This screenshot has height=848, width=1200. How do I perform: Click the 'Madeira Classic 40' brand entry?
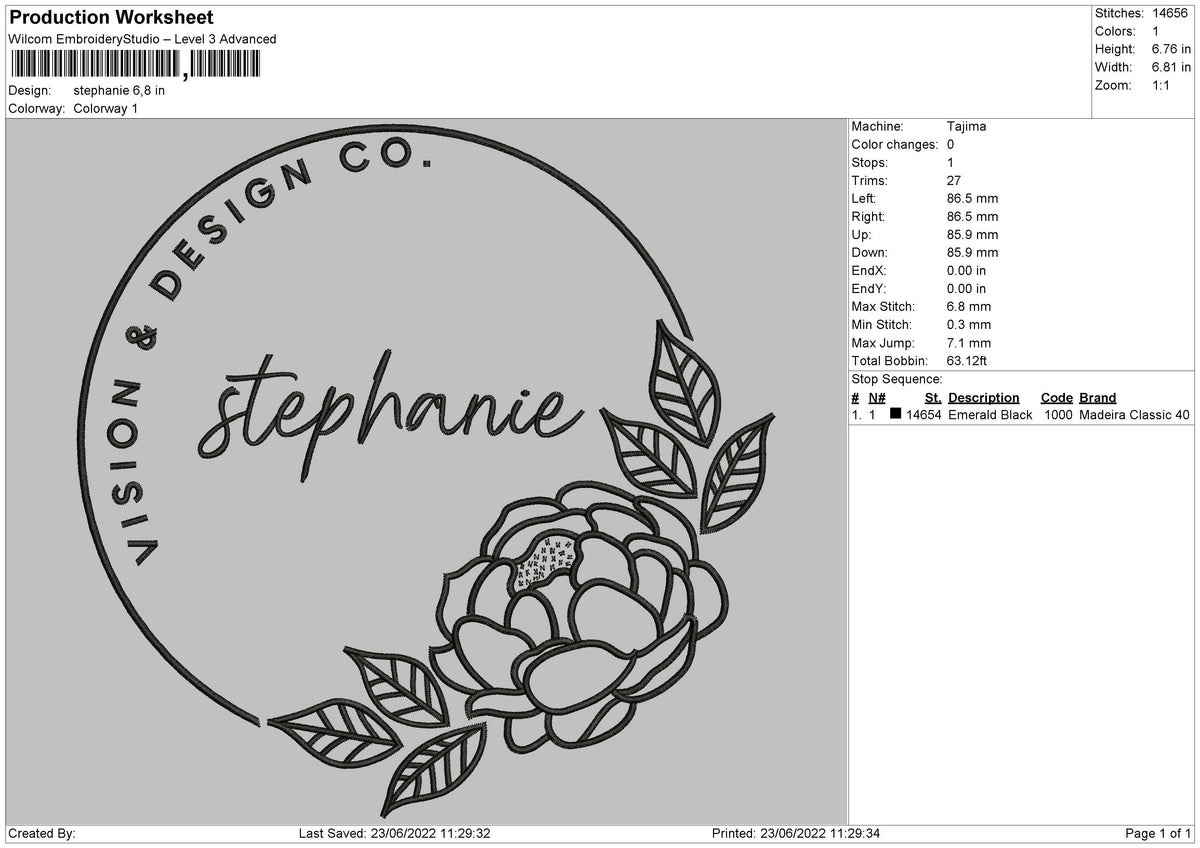pyautogui.click(x=1134, y=414)
